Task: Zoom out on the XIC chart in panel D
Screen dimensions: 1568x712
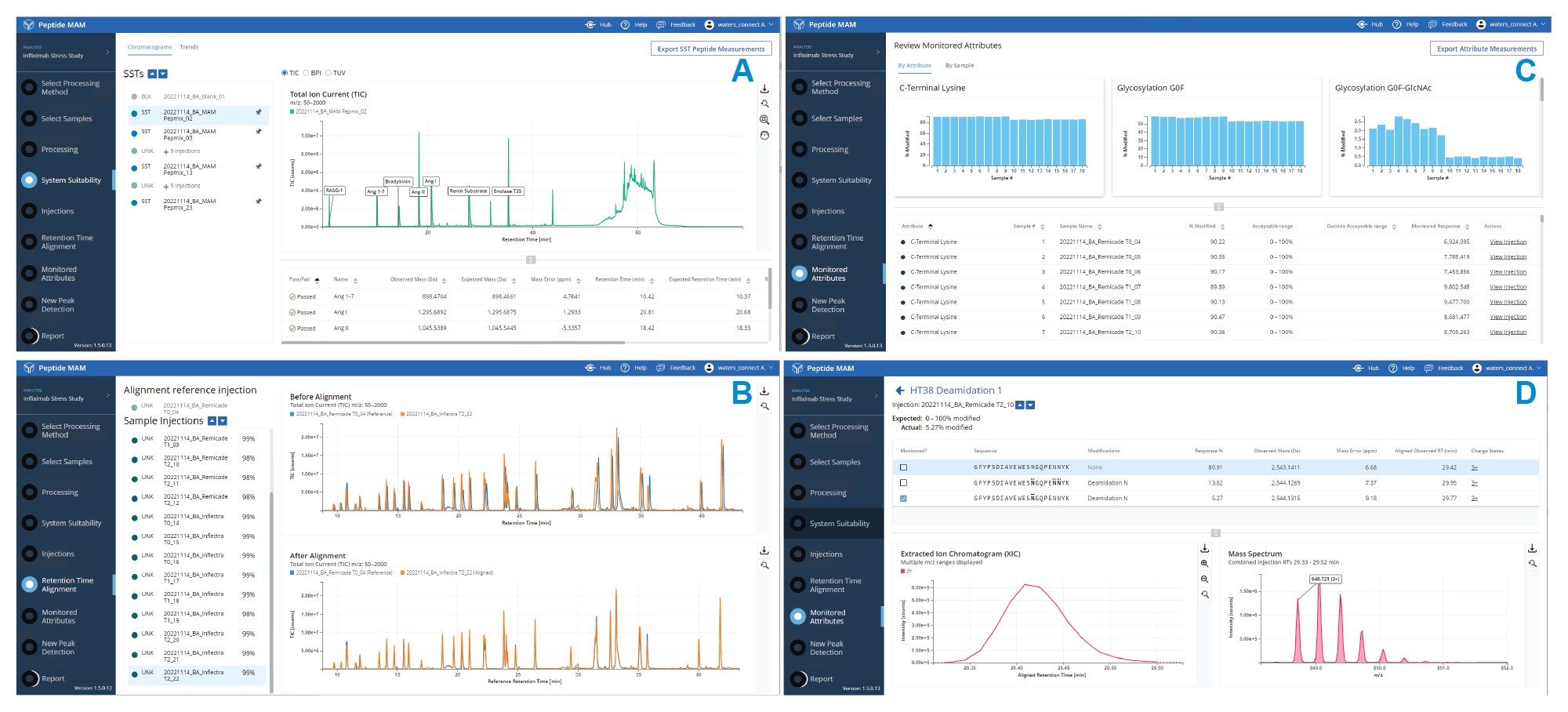Action: 1205,579
